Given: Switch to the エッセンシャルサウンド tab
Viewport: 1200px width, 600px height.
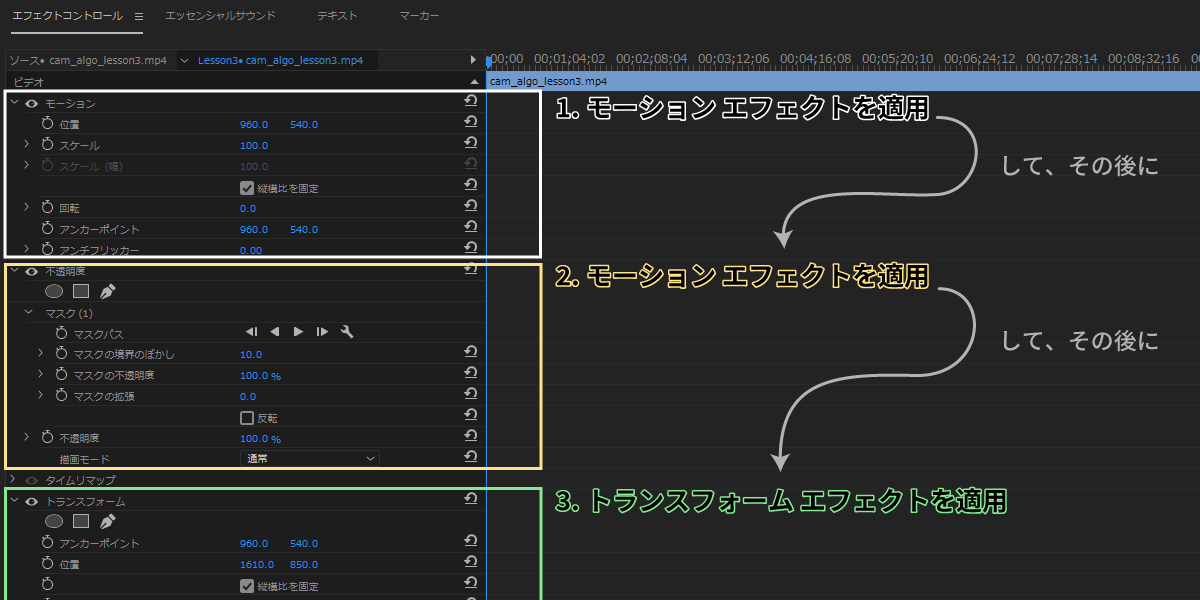Looking at the screenshot, I should [x=220, y=16].
